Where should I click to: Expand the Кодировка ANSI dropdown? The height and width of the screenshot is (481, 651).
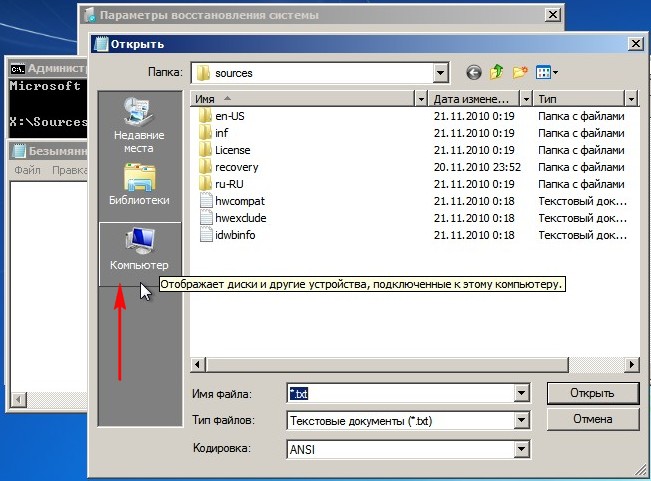tap(521, 450)
